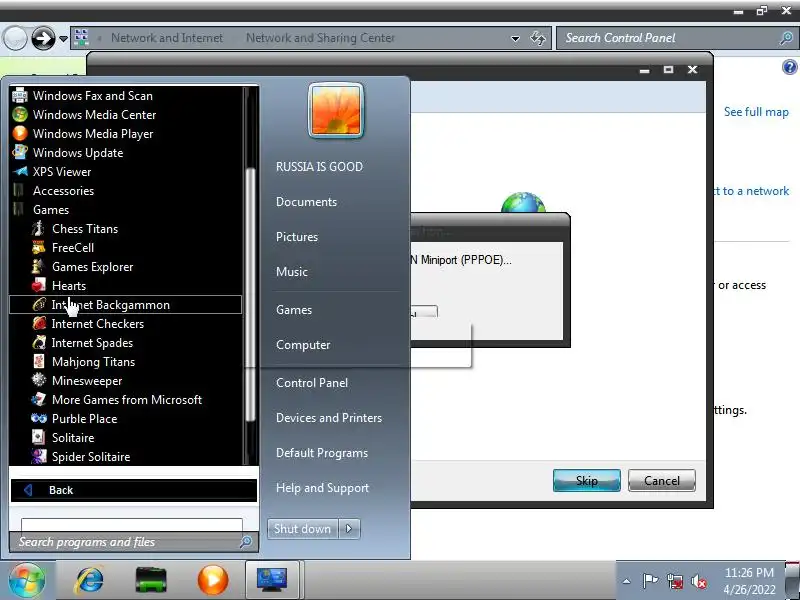Focus Search programs and files box
The height and width of the screenshot is (600, 800).
click(x=134, y=542)
